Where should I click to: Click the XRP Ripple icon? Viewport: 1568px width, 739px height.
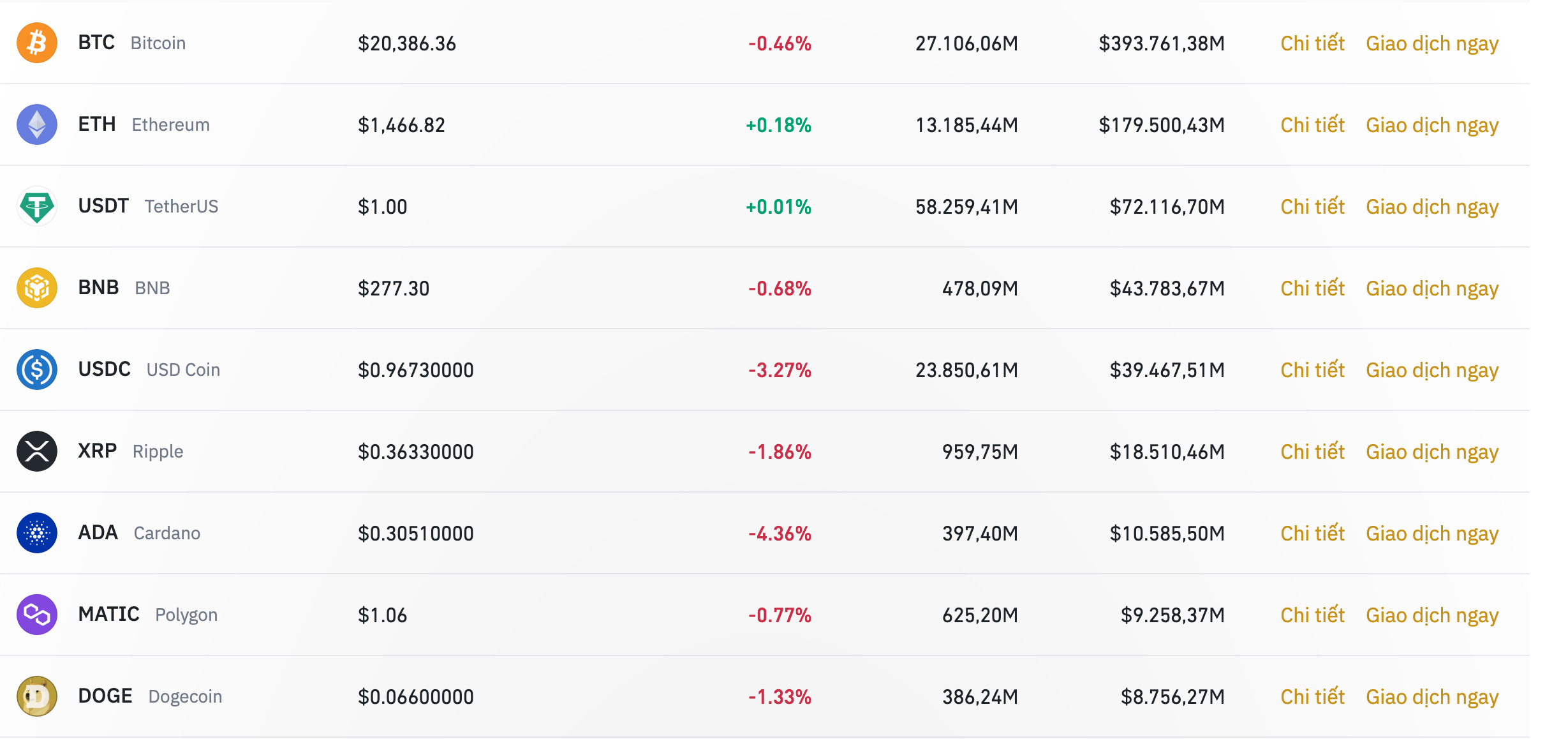[x=37, y=451]
